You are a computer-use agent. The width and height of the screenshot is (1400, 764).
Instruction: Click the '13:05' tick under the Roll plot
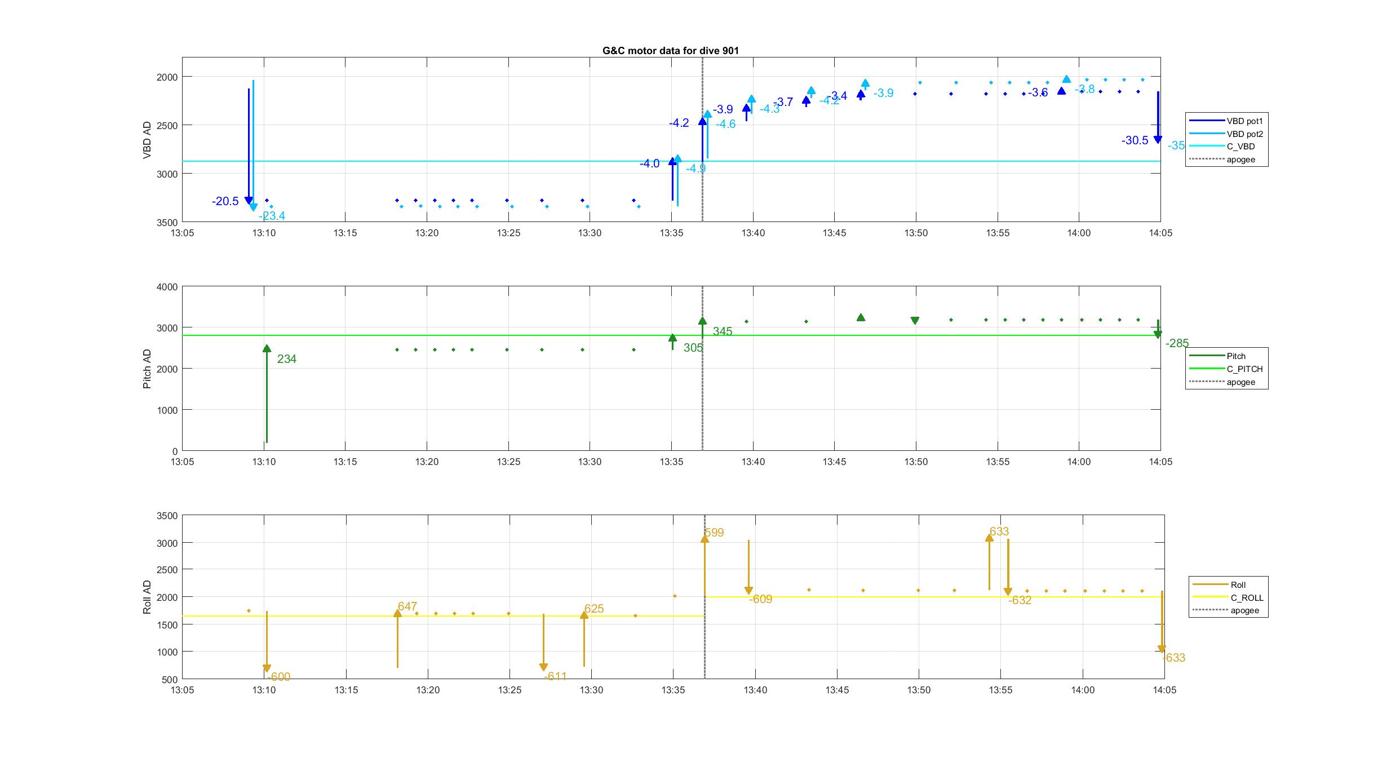[x=182, y=690]
